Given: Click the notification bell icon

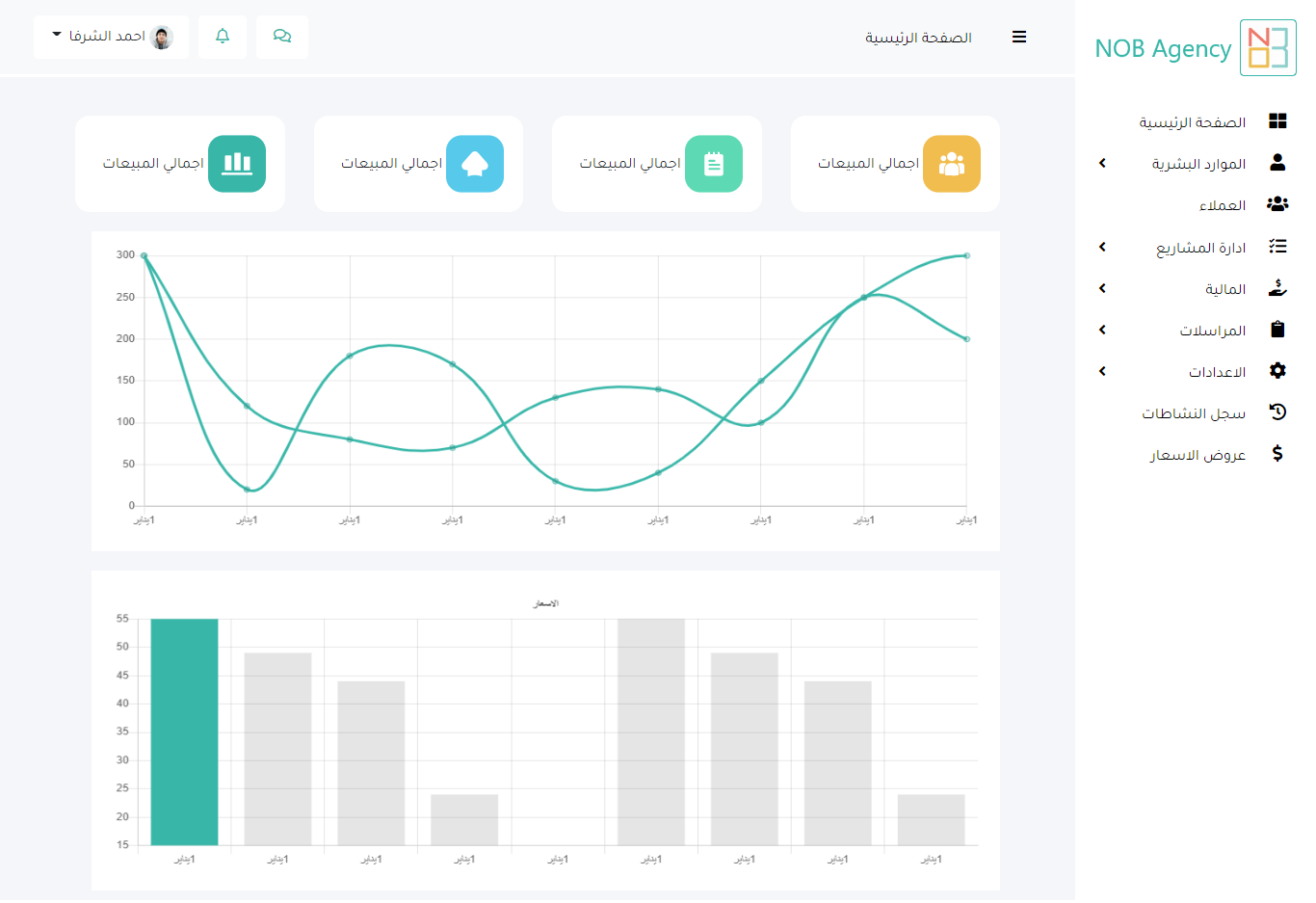Looking at the screenshot, I should tap(223, 37).
